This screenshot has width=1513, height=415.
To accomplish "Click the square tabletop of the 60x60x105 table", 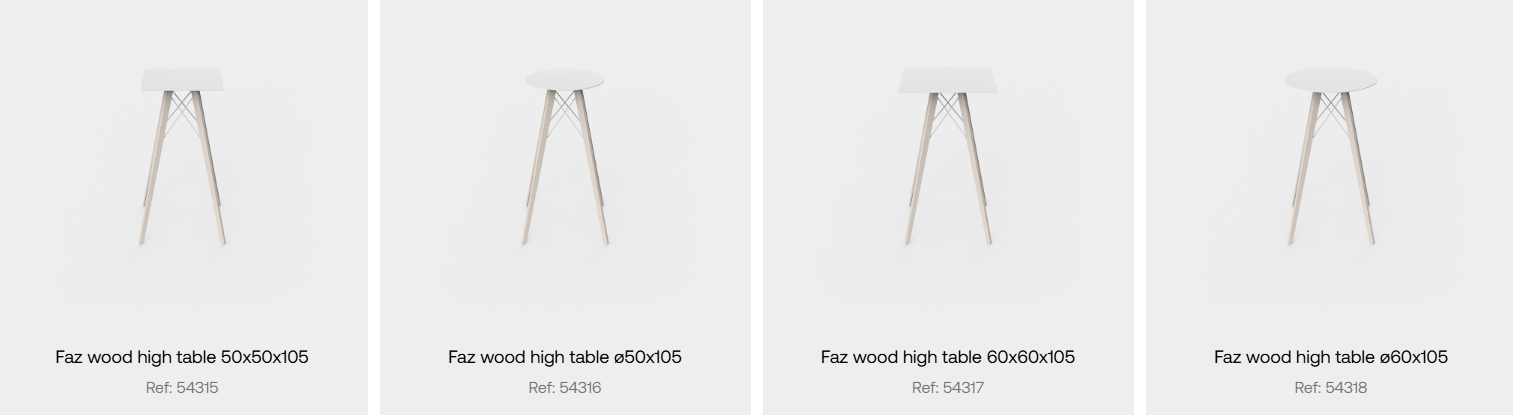I will click(948, 80).
